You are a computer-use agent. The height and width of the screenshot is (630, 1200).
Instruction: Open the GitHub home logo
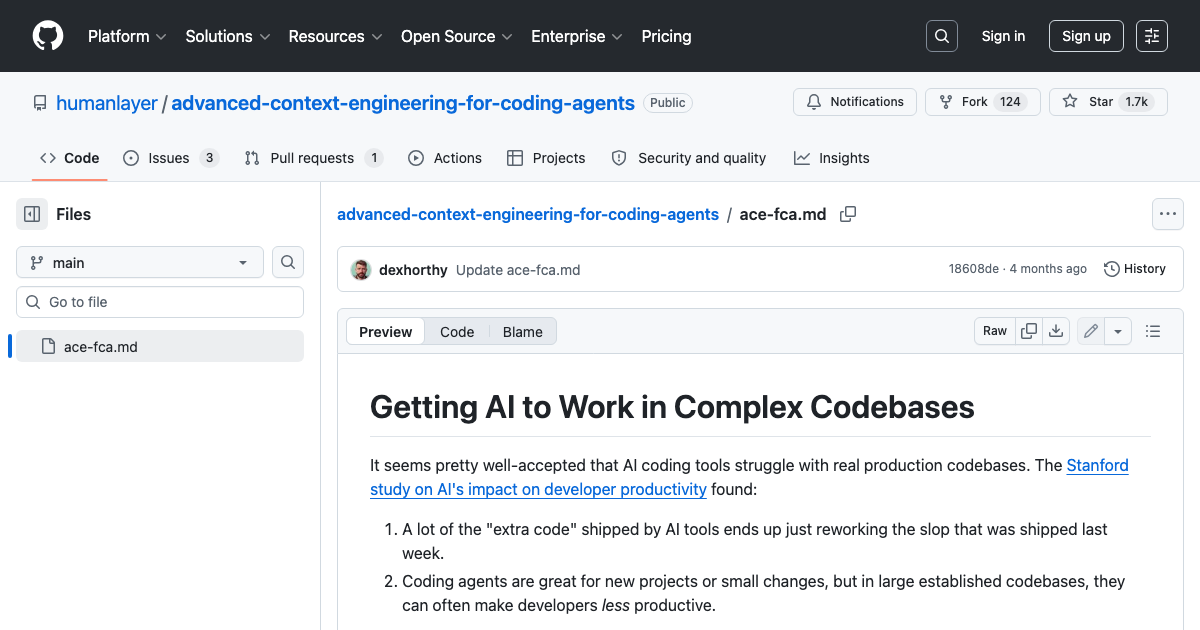48,36
